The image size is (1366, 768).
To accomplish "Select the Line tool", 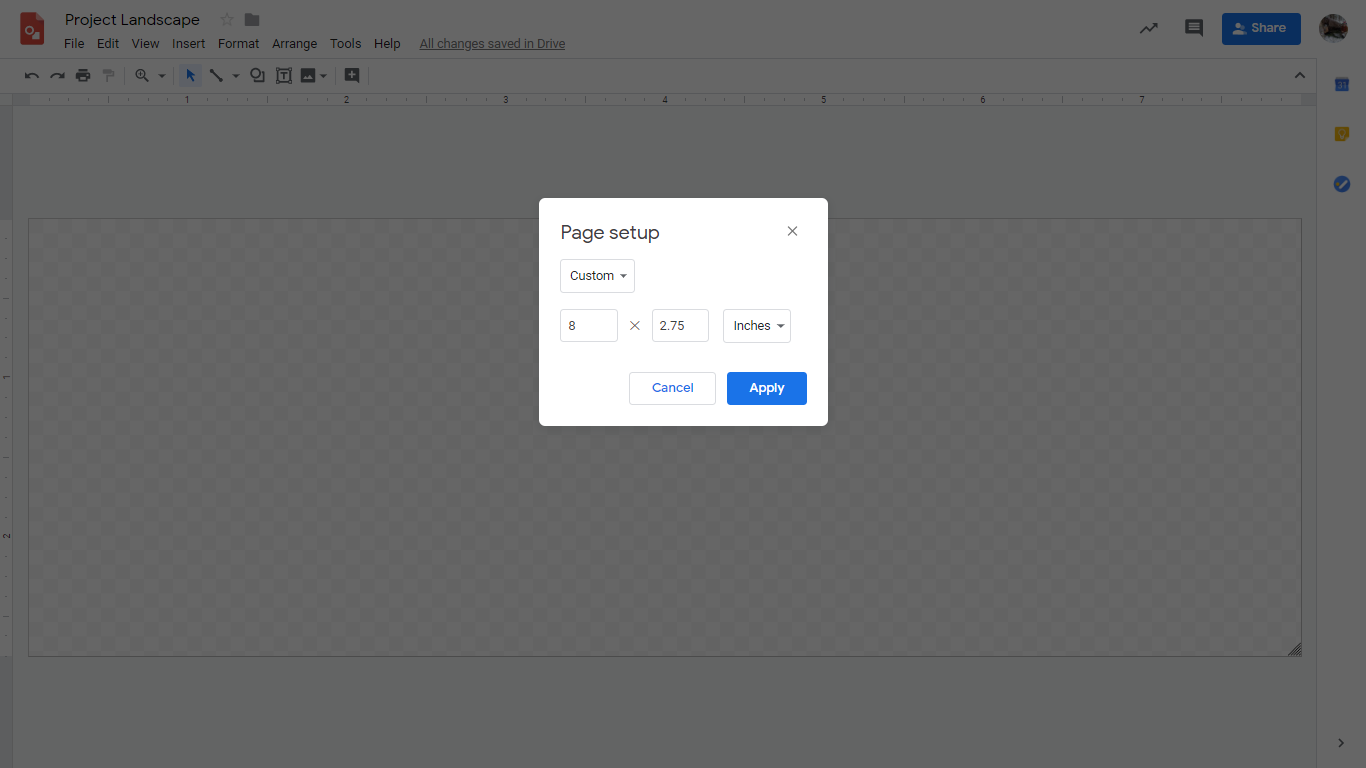I will pos(218,75).
